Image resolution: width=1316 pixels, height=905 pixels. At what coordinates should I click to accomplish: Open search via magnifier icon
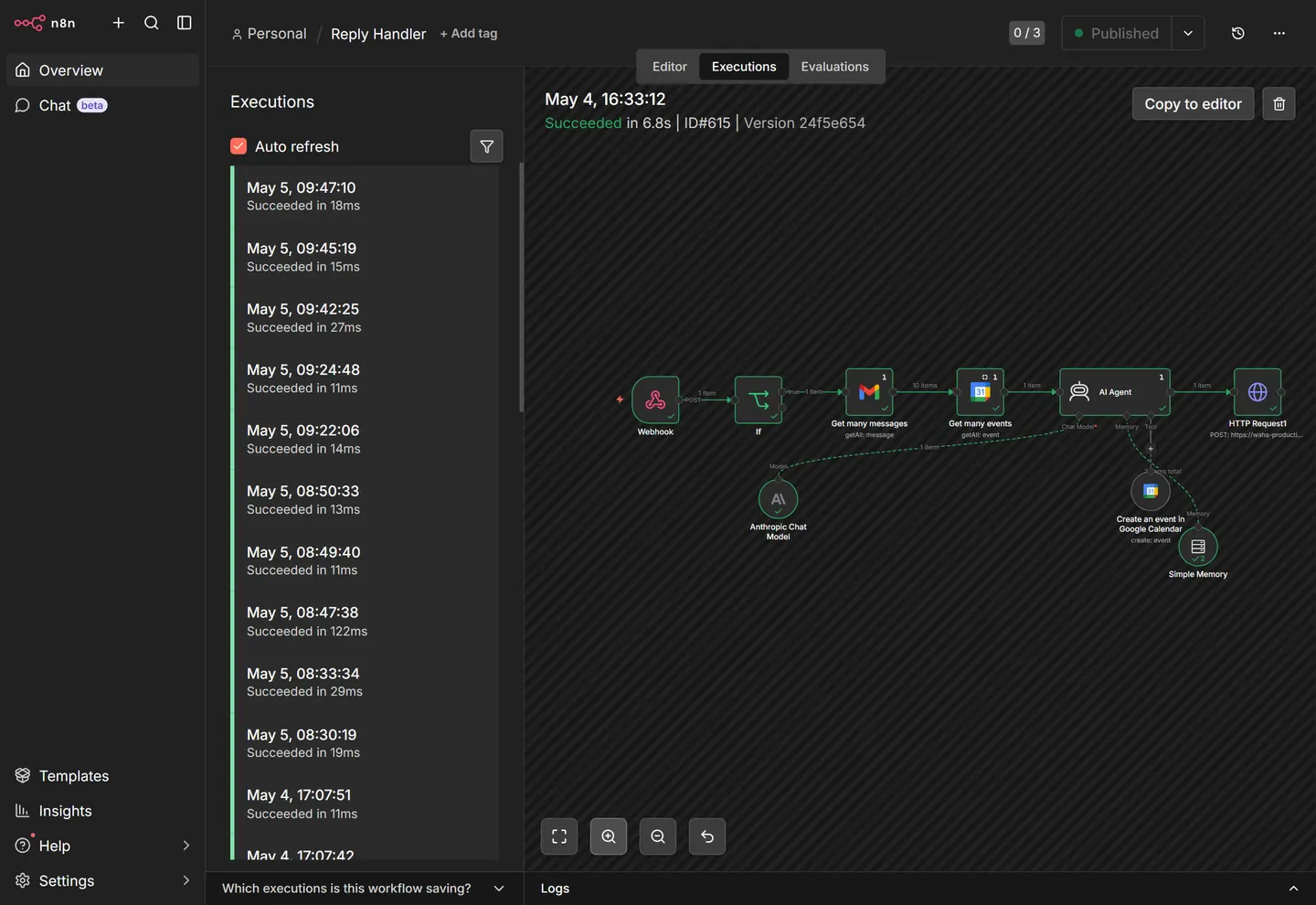tap(152, 23)
